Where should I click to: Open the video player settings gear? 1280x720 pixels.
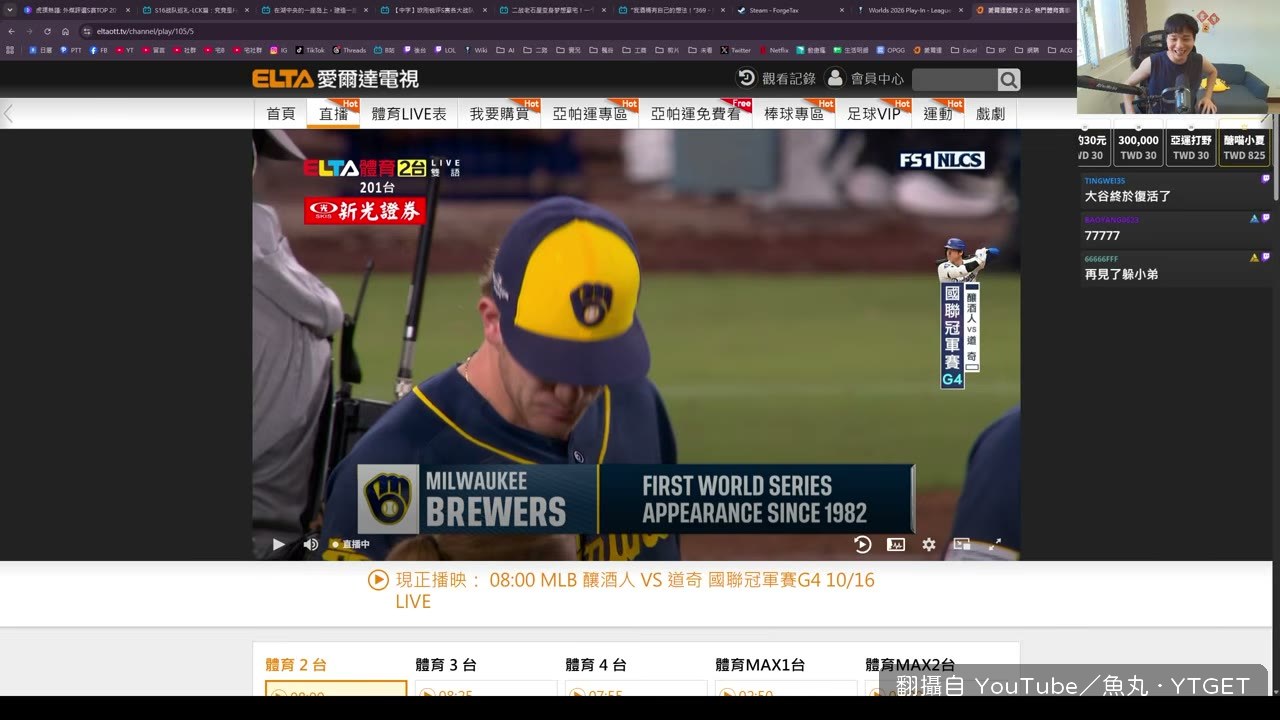(929, 544)
